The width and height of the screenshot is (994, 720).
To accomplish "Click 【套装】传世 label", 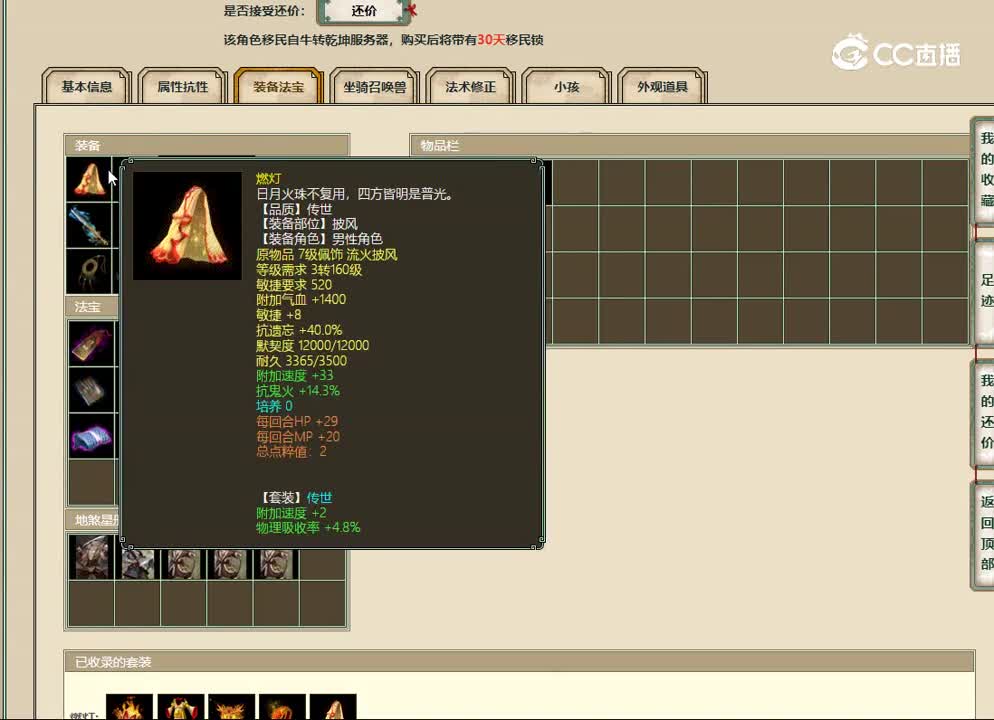I will click(295, 498).
